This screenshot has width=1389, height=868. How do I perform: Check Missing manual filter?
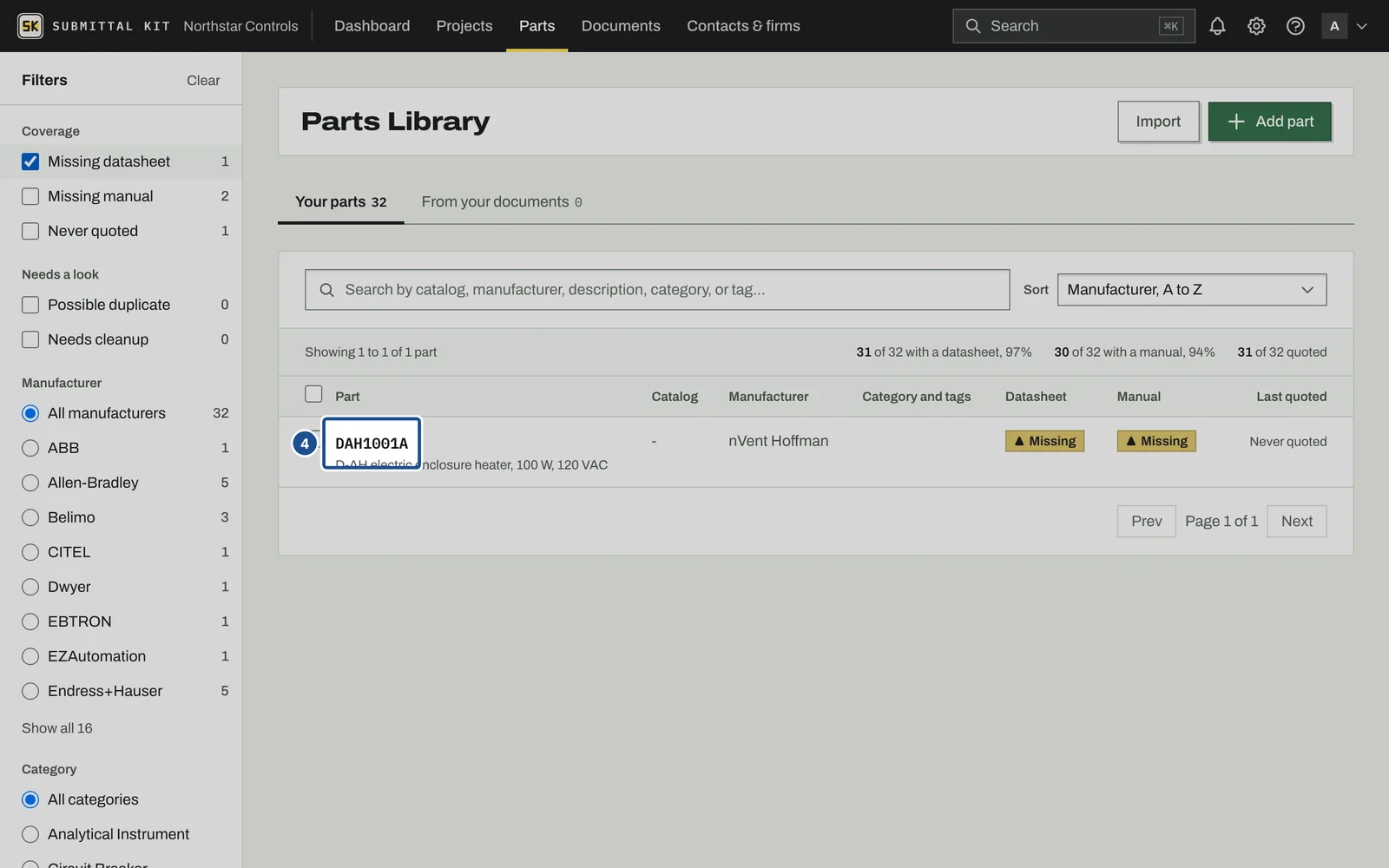30,196
